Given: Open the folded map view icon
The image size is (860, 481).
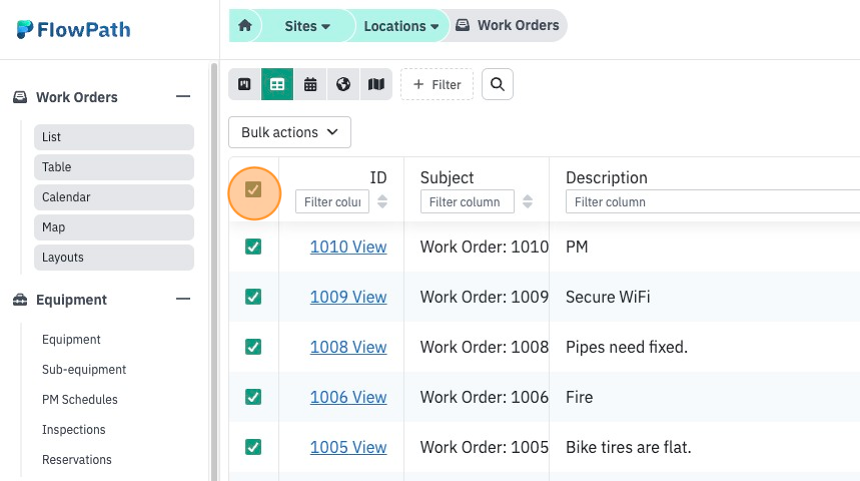Looking at the screenshot, I should pyautogui.click(x=376, y=84).
